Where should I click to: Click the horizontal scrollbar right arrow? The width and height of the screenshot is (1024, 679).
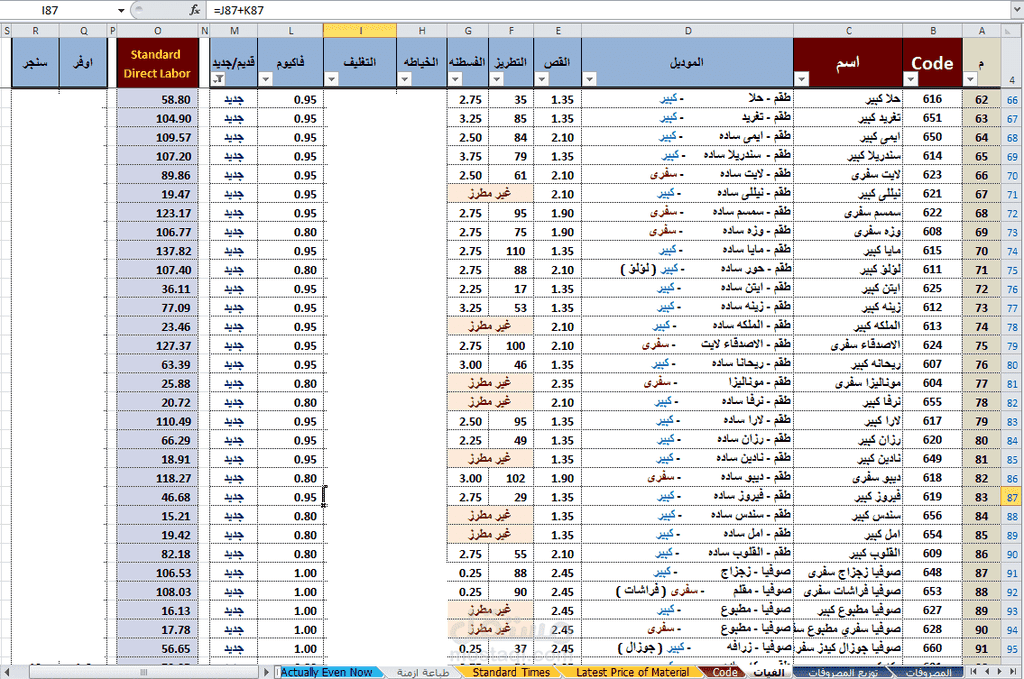pos(266,672)
